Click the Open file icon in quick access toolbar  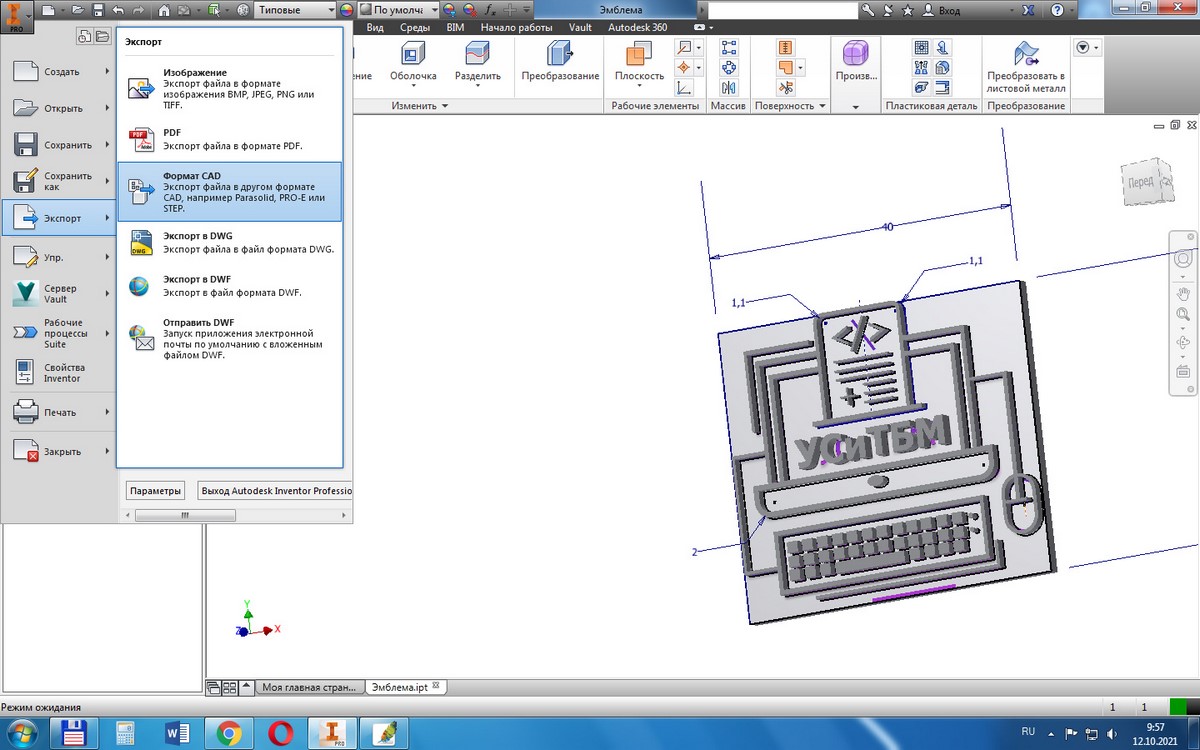tap(76, 10)
